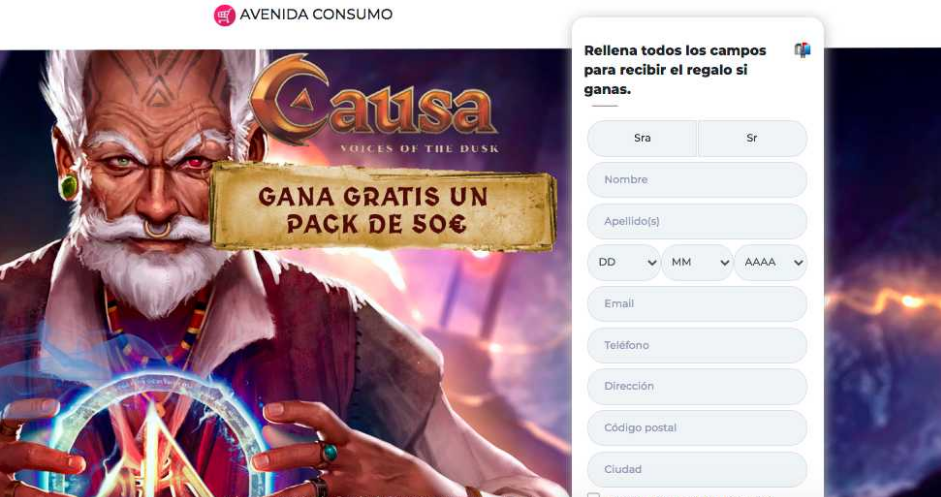The height and width of the screenshot is (497, 941).
Task: Click the Código postal input field
Action: click(x=697, y=428)
